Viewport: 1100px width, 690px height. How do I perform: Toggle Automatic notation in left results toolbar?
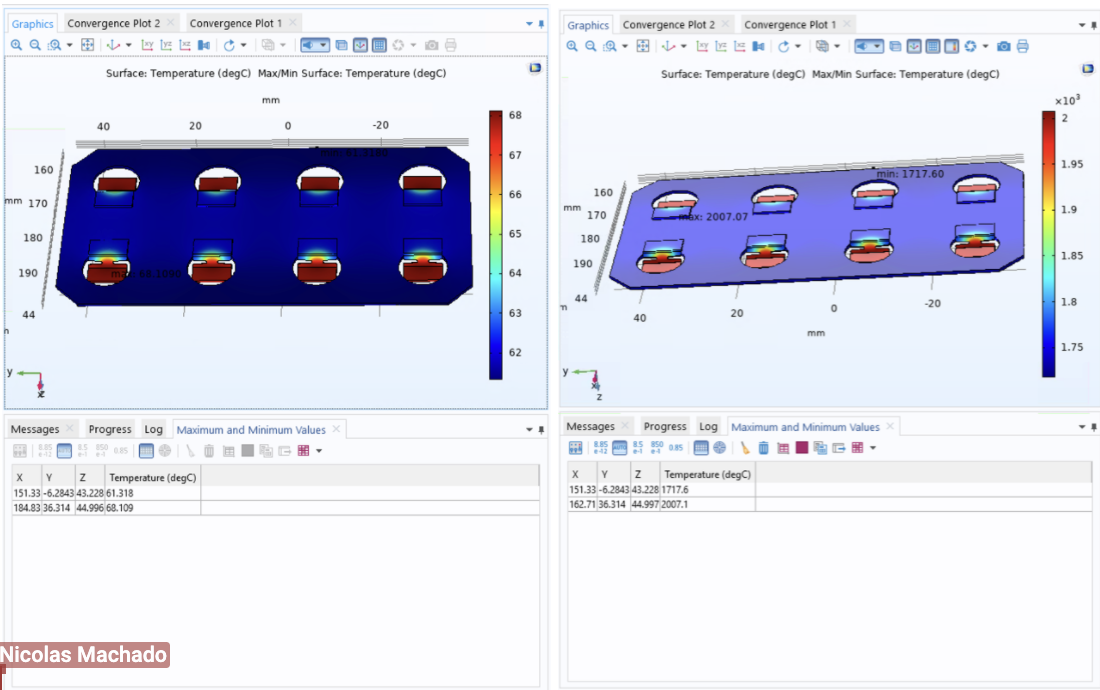tap(64, 451)
